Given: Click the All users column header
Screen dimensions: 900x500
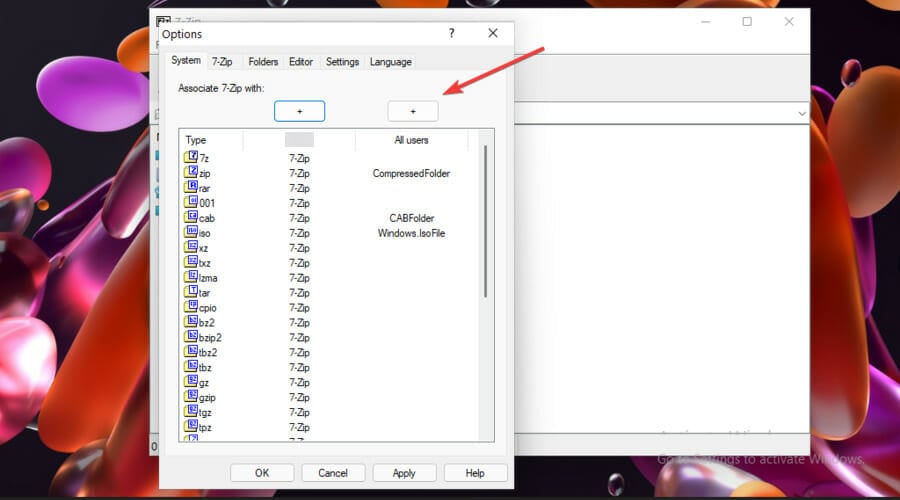Looking at the screenshot, I should tap(412, 140).
